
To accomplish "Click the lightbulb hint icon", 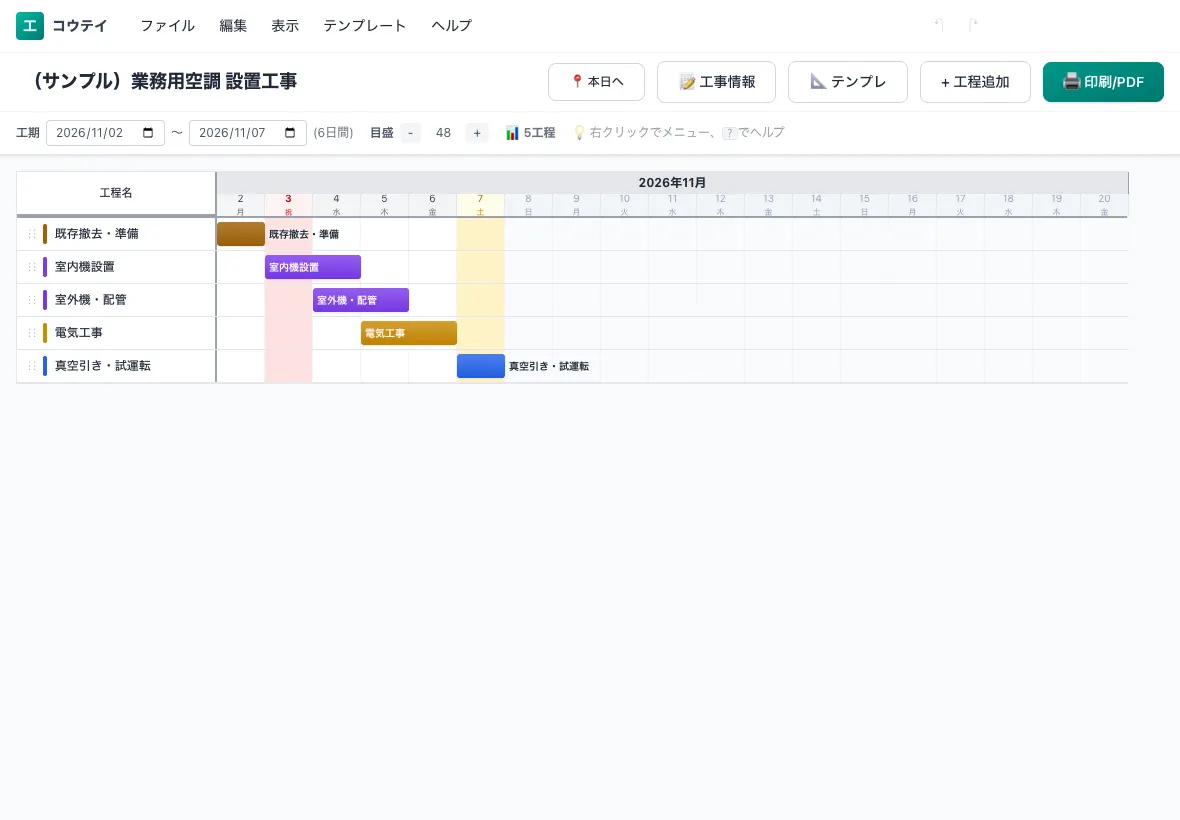I will click(x=579, y=132).
